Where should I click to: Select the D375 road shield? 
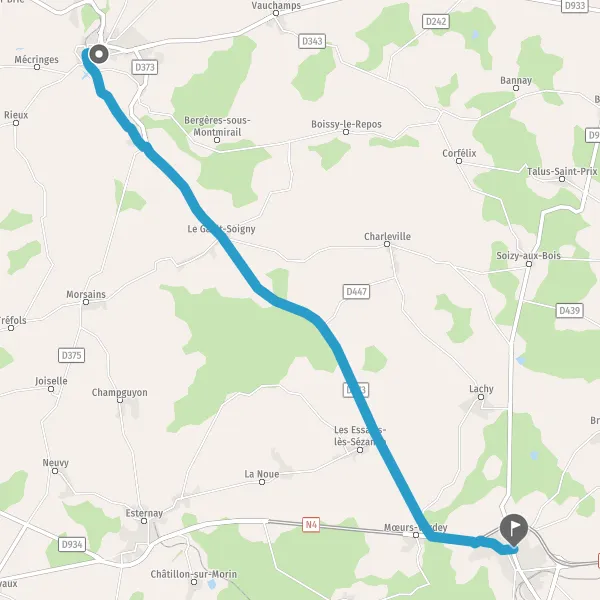tap(72, 355)
